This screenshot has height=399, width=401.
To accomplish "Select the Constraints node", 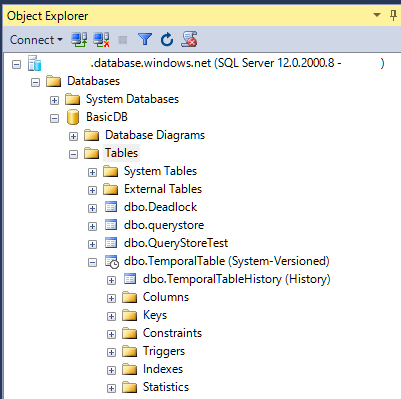I will pos(172,333).
